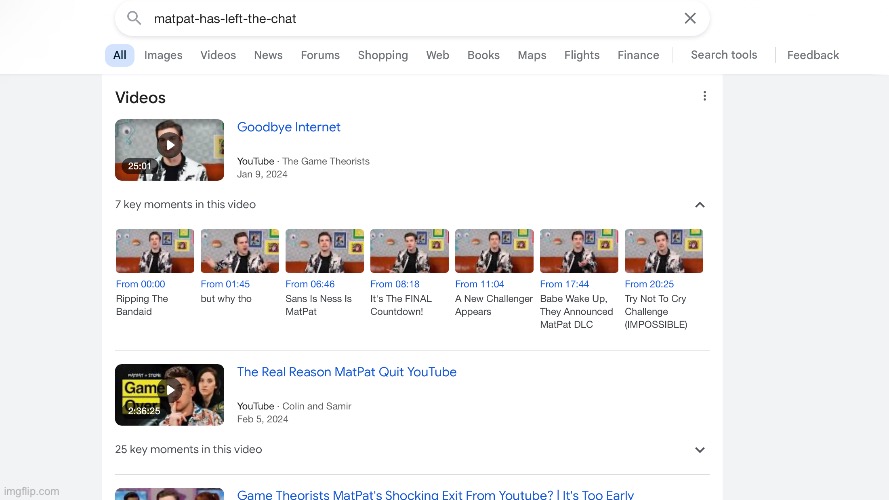889x500 pixels.
Task: Open key moment thumbnail 'but why tho'
Action: coord(240,251)
